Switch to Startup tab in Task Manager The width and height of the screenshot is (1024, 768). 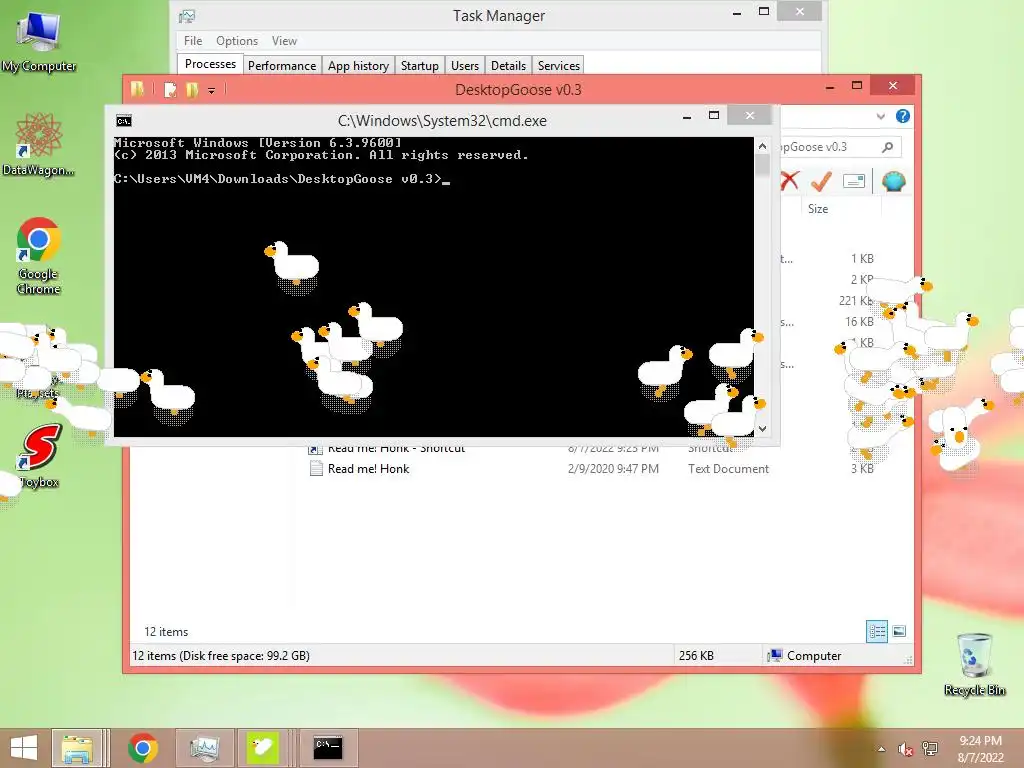[419, 65]
